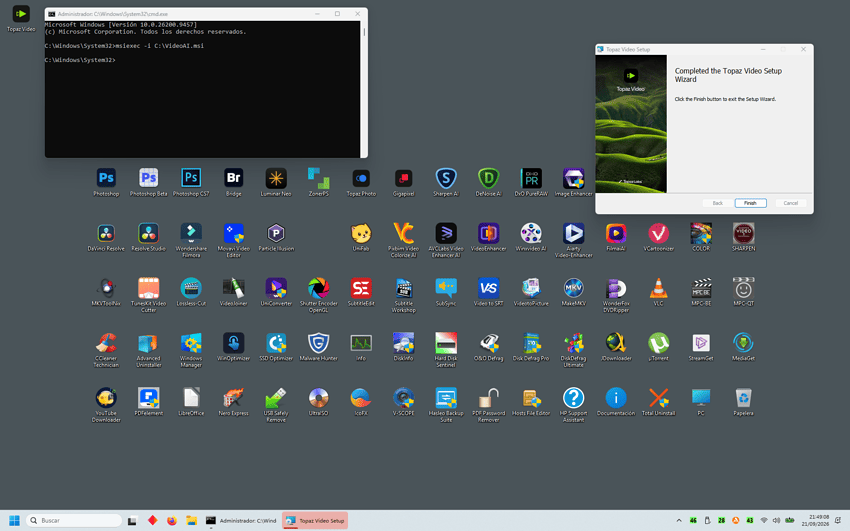850x531 pixels.
Task: Launch MakeMKV from the desktop
Action: coord(574,292)
